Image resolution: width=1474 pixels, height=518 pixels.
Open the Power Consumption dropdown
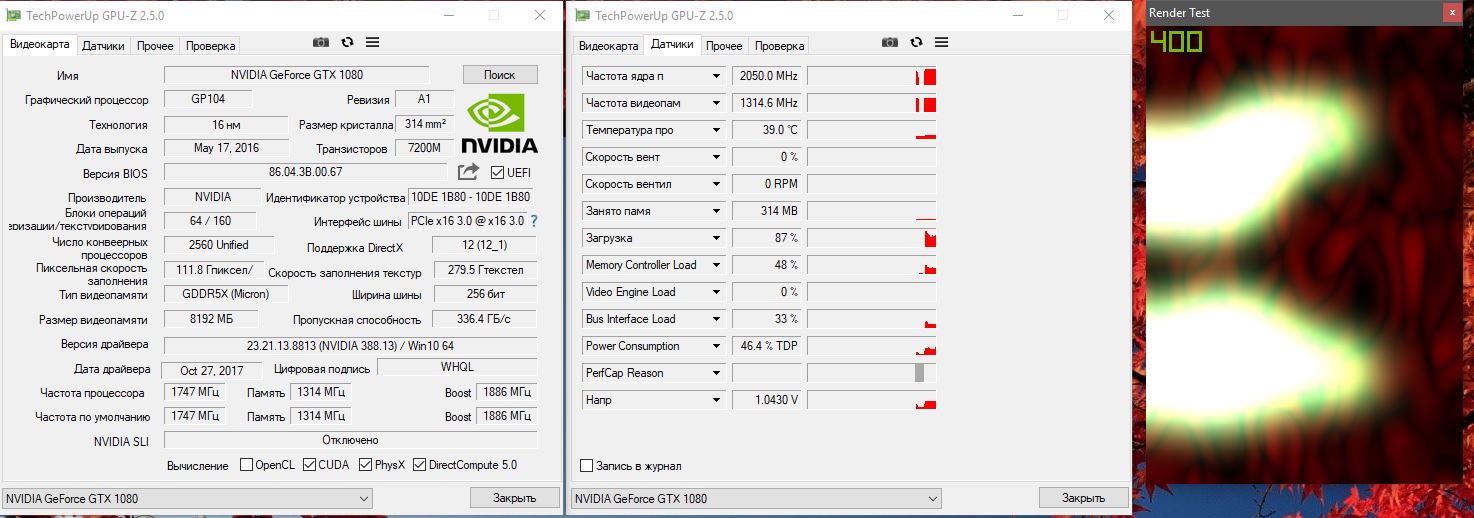(x=716, y=346)
